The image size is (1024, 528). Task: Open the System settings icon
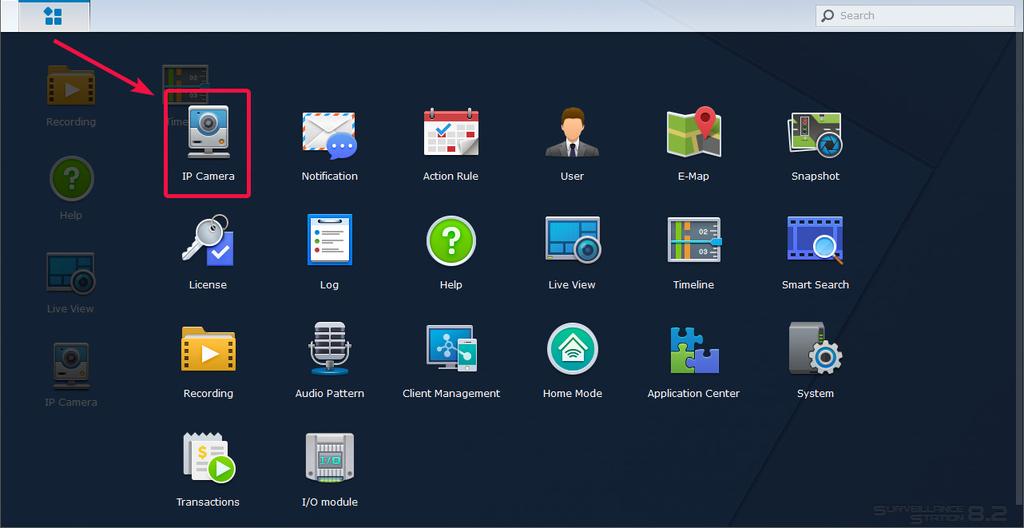click(816, 348)
